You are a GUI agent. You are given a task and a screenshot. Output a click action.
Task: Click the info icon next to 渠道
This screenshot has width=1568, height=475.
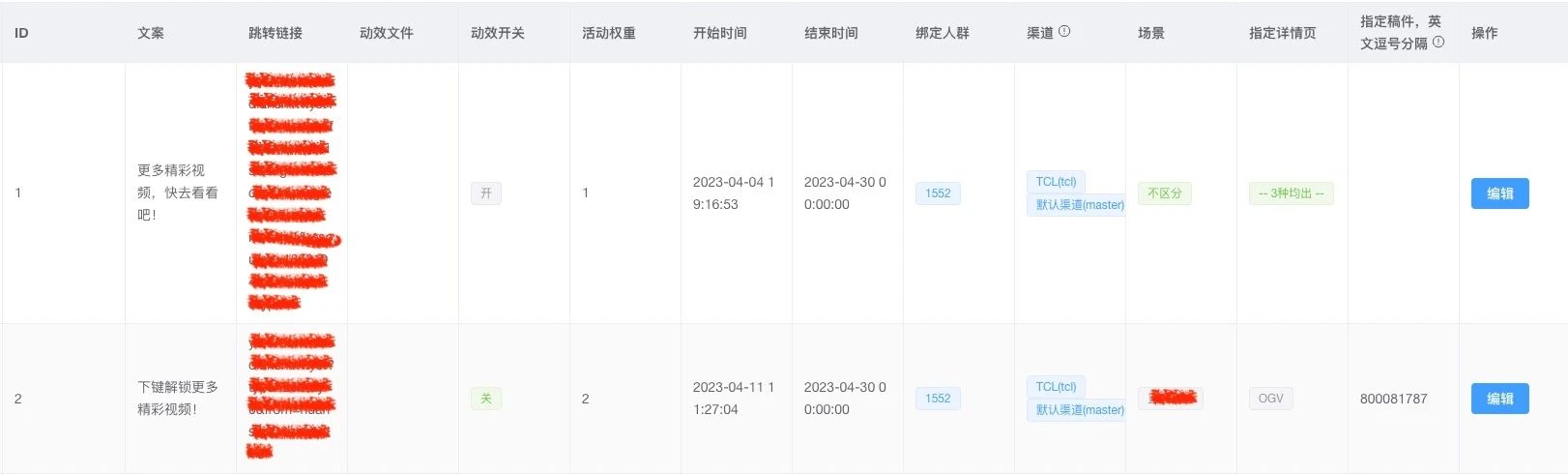click(x=1064, y=31)
